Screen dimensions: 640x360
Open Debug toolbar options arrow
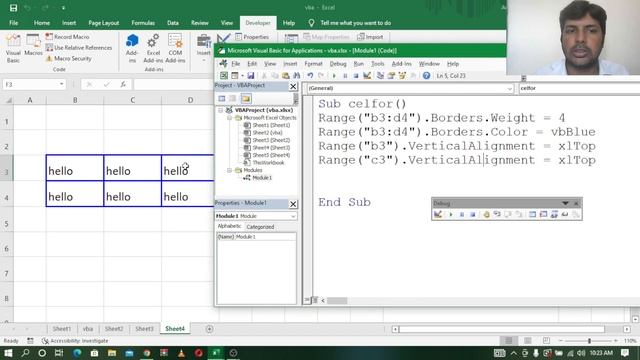click(x=565, y=203)
